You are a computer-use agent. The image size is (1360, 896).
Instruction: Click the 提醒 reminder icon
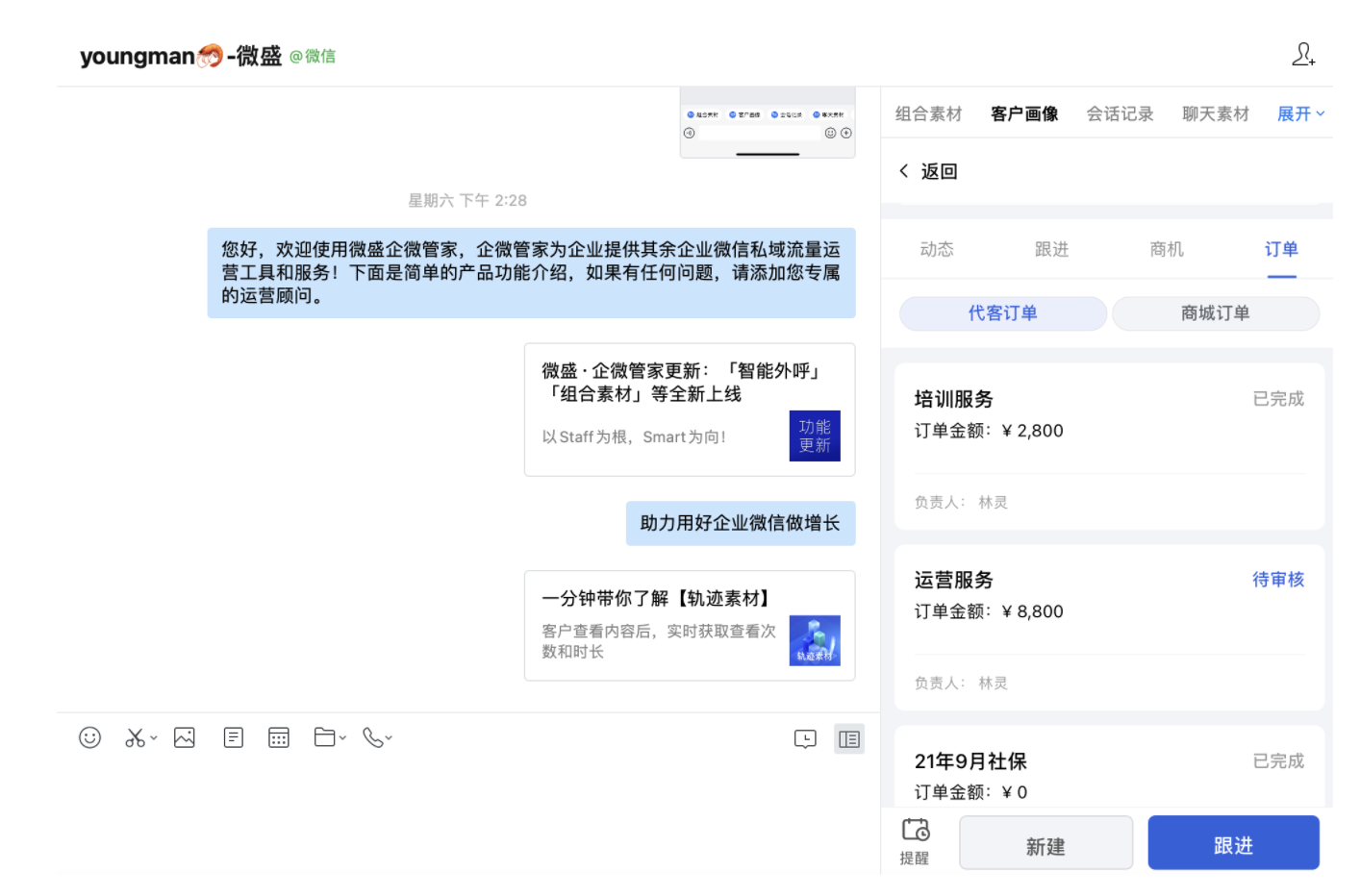pyautogui.click(x=915, y=841)
